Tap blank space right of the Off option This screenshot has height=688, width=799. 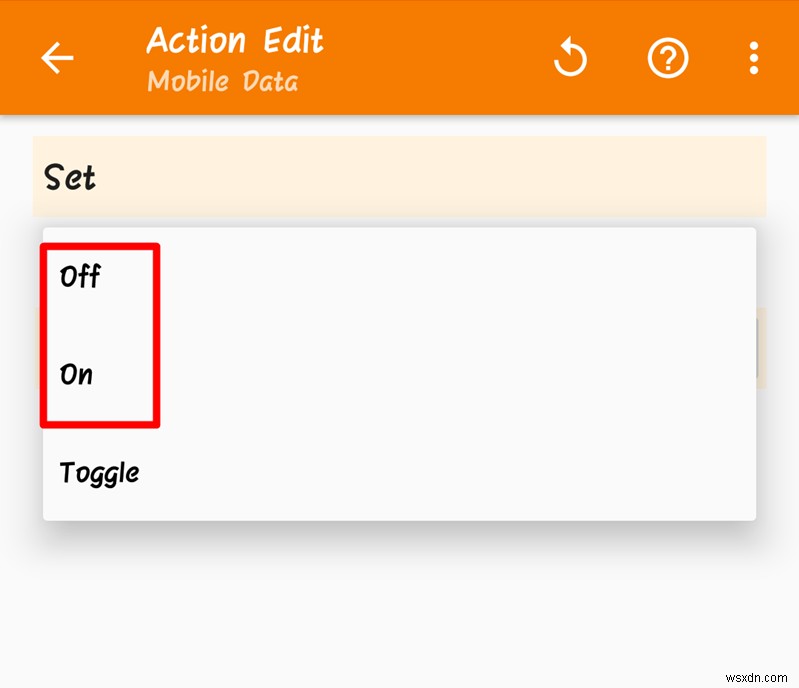(450, 276)
